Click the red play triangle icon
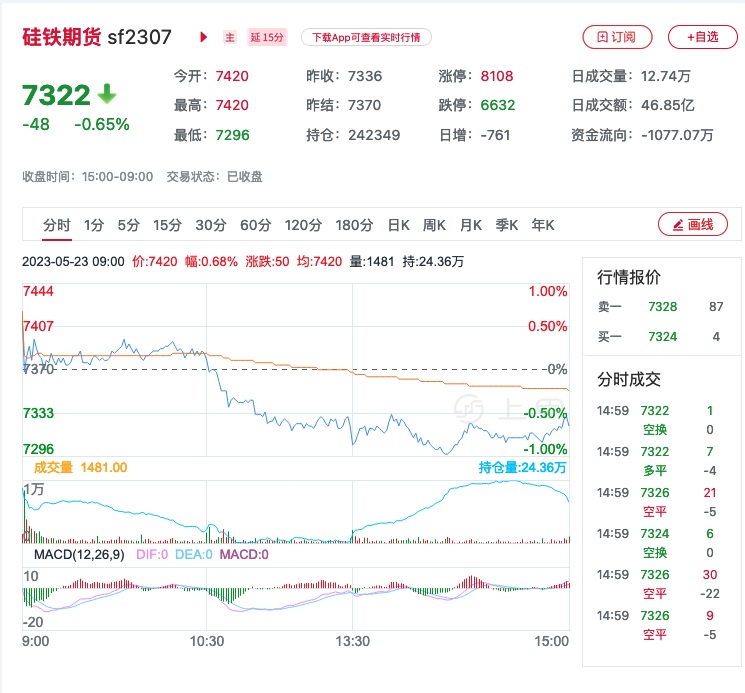This screenshot has width=745, height=693. [204, 37]
